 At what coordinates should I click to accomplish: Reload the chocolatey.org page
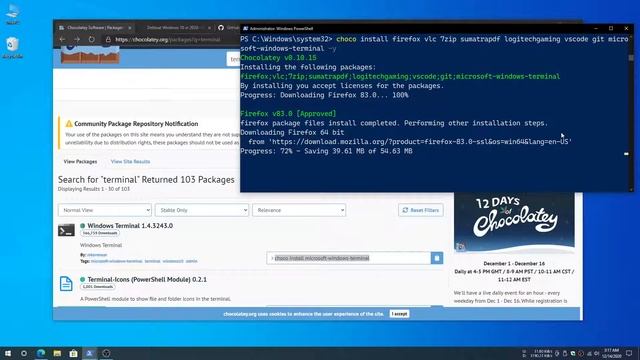point(92,40)
